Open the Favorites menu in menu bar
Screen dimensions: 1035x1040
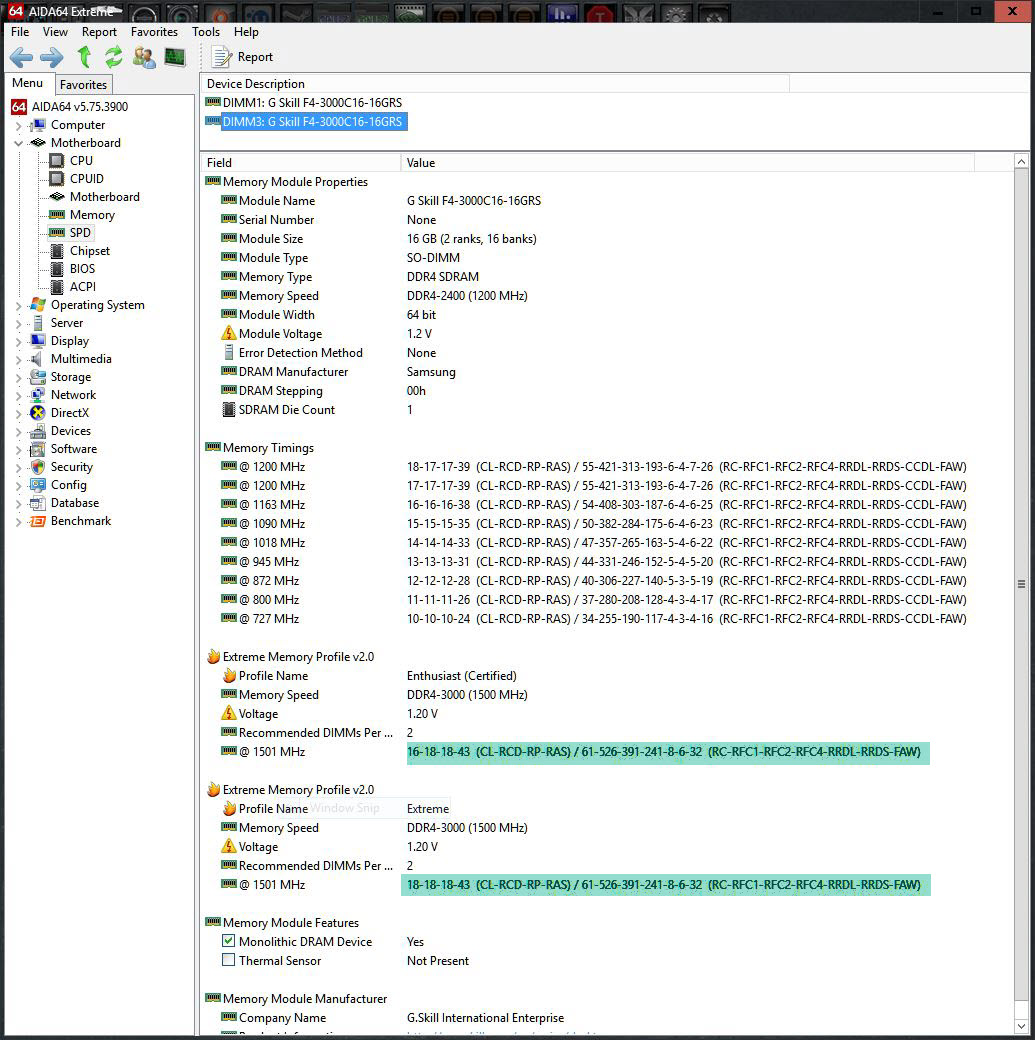pyautogui.click(x=154, y=32)
